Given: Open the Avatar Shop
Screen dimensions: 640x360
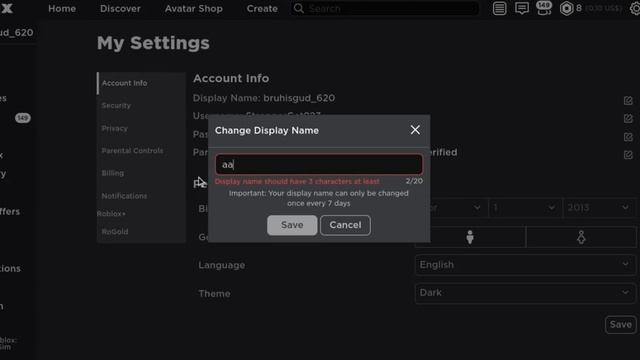Looking at the screenshot, I should (x=193, y=9).
